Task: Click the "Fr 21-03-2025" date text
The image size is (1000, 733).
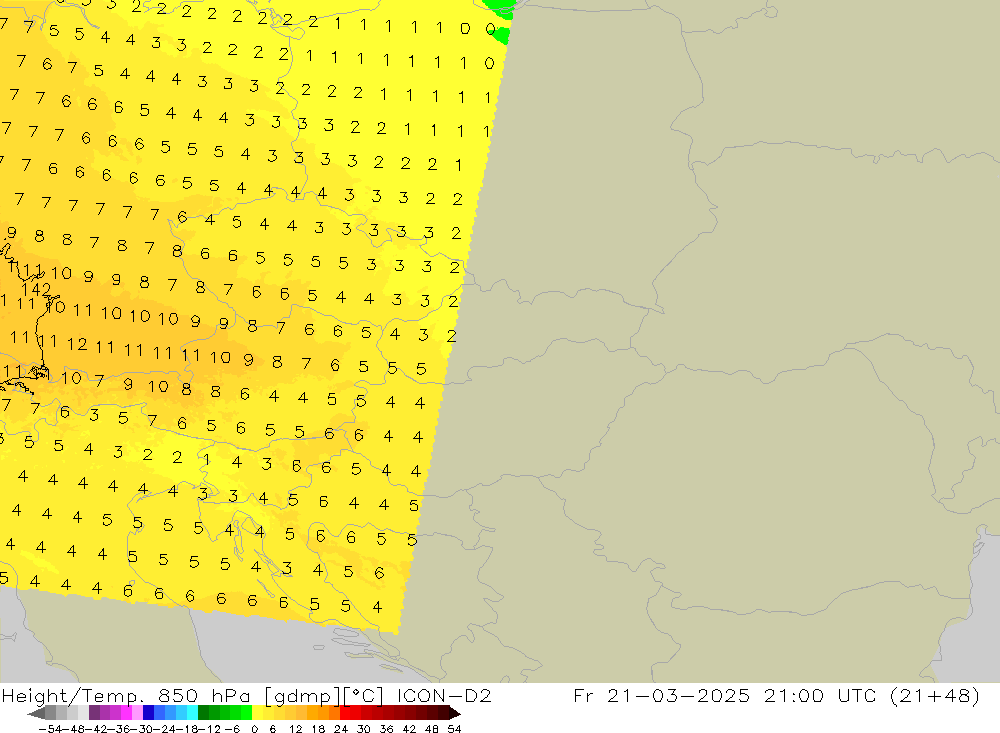Action: [x=662, y=695]
